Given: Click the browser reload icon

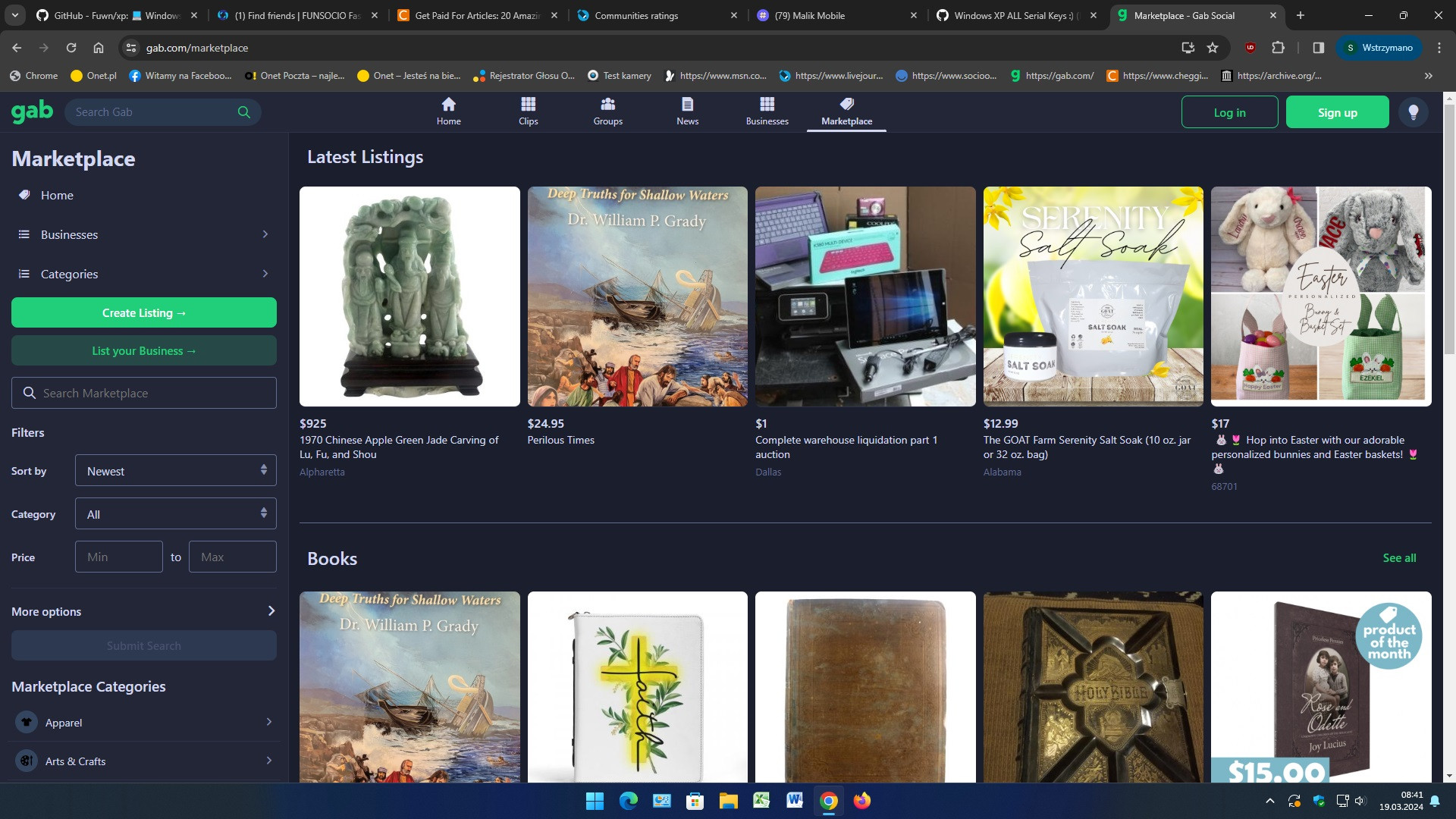Looking at the screenshot, I should click(x=71, y=48).
